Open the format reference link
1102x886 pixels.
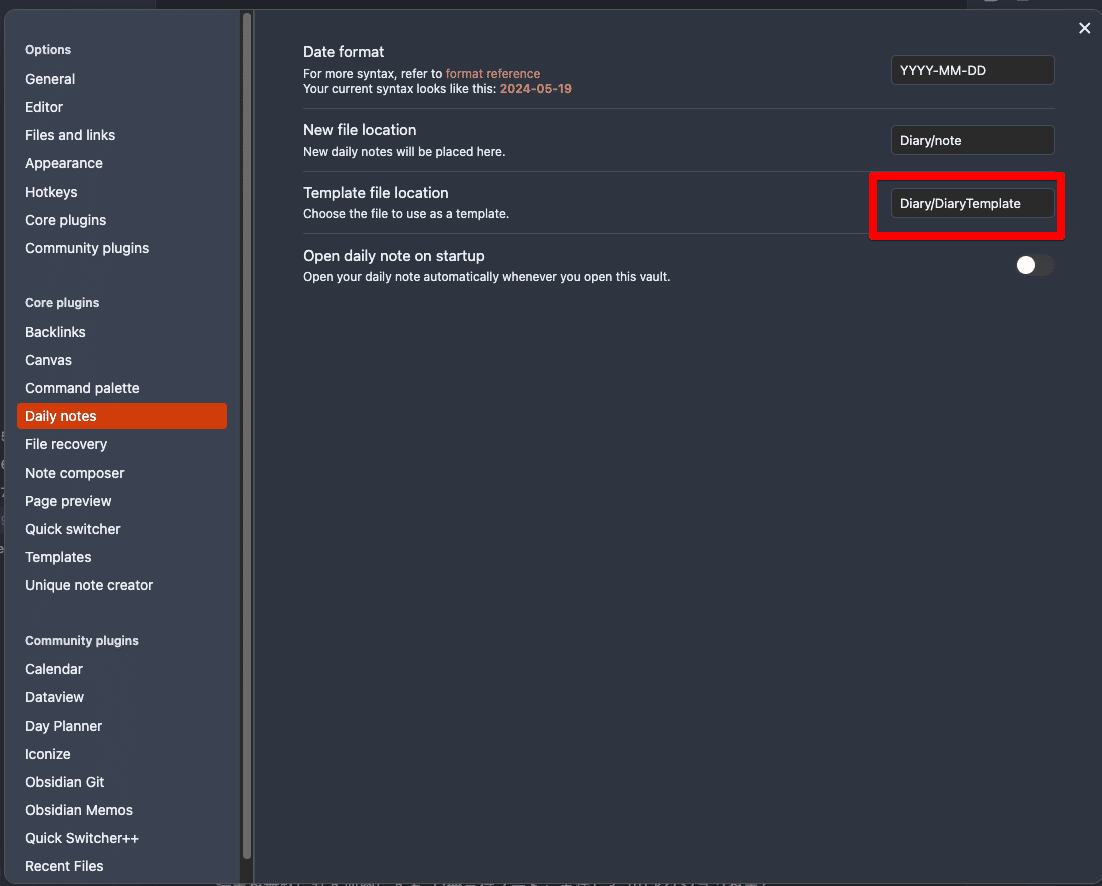click(x=492, y=74)
